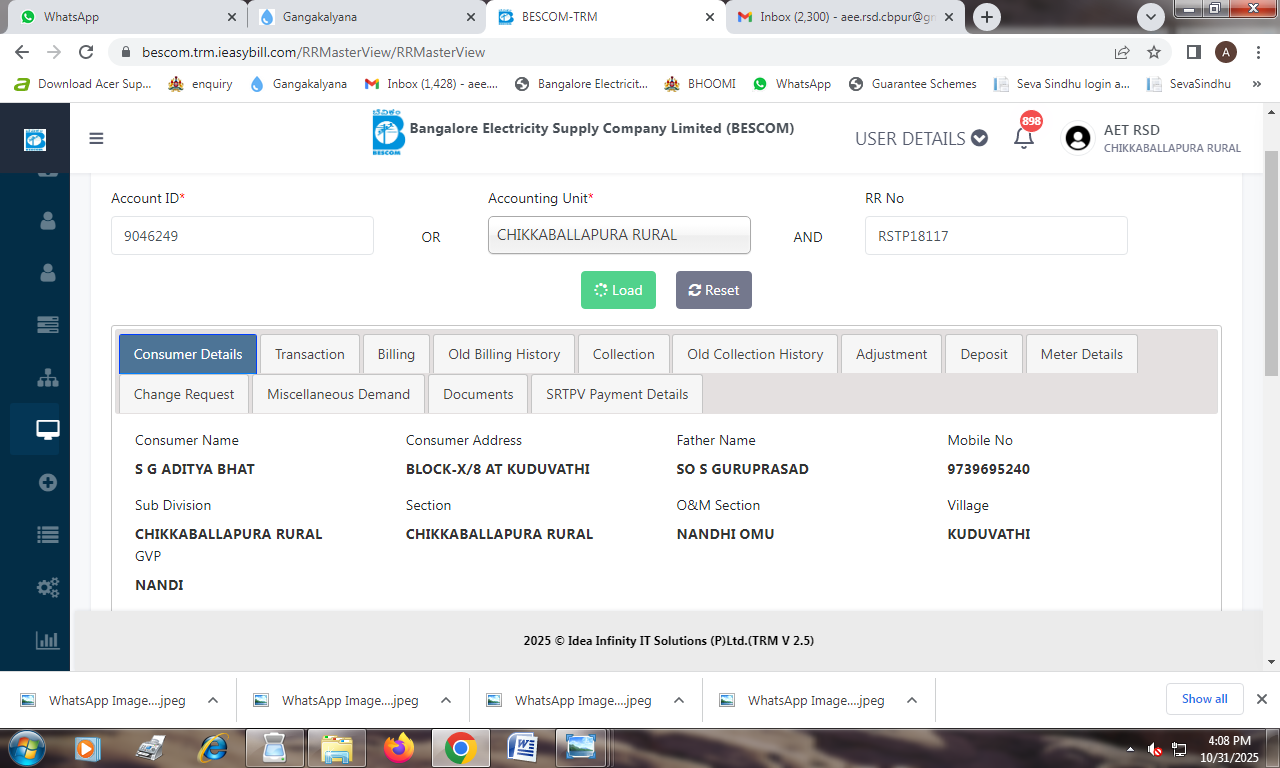
Task: Open the list icon in the sidebar
Action: pos(48,534)
